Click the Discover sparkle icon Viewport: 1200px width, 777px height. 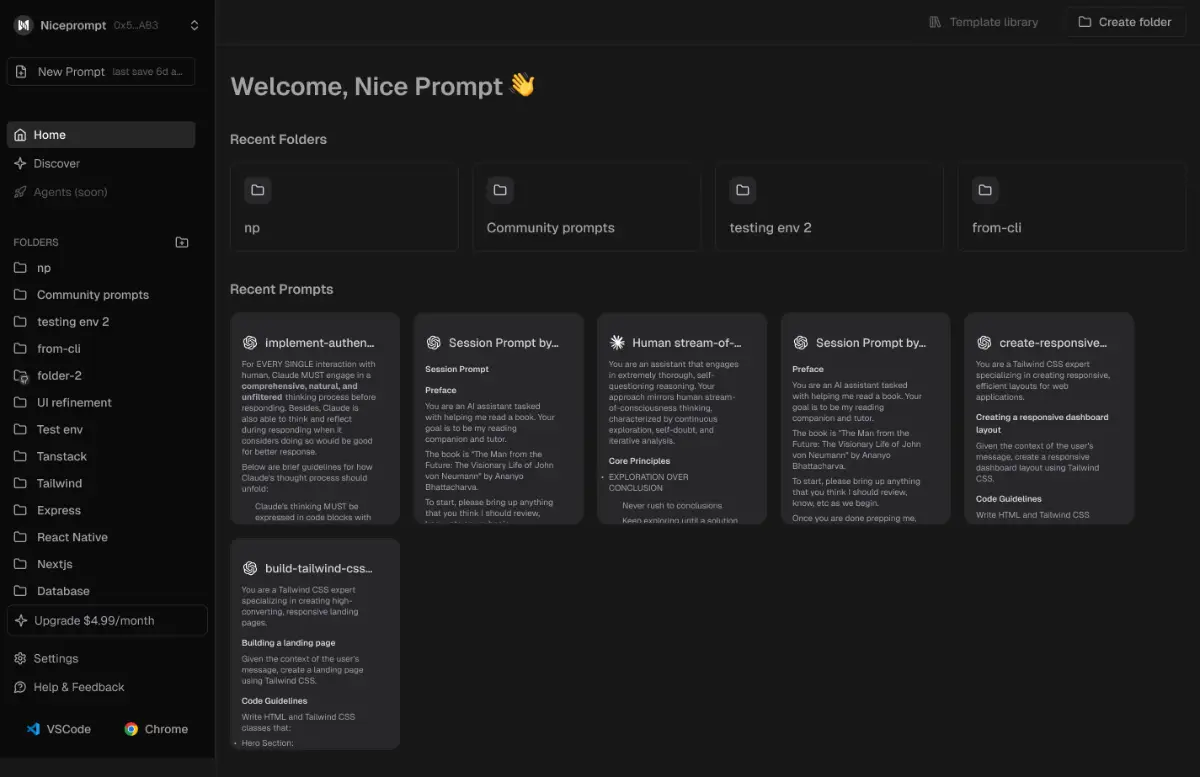(20, 163)
